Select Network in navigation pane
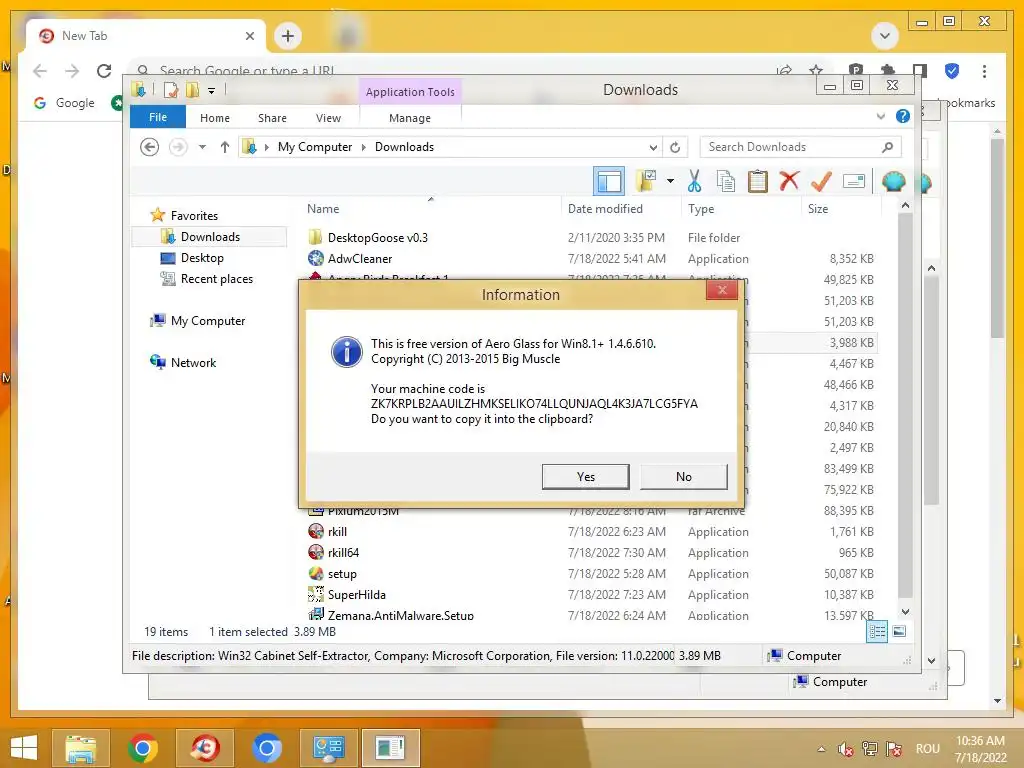Screen dimensions: 1024x768 (x=193, y=362)
